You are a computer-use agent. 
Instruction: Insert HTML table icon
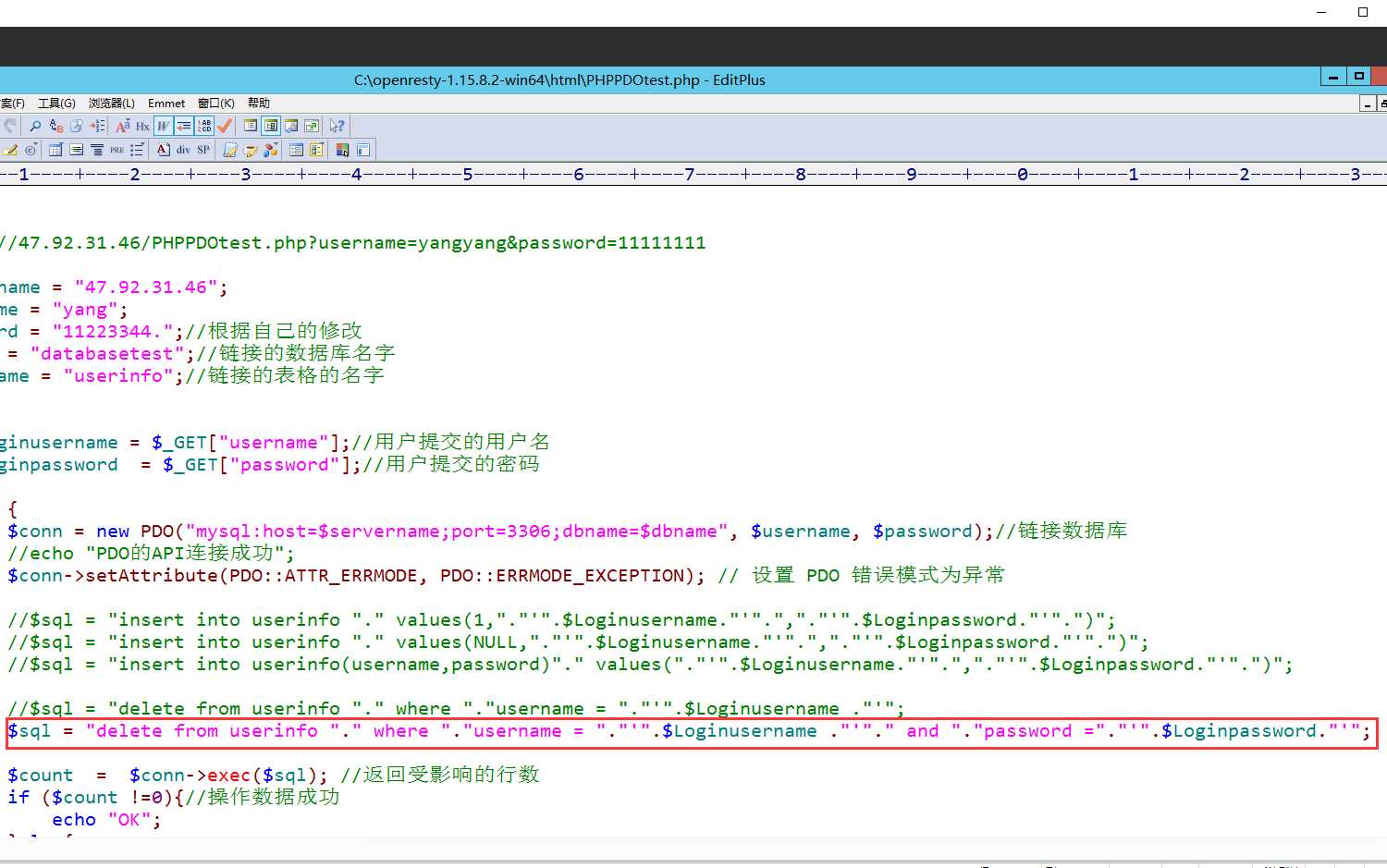click(56, 150)
